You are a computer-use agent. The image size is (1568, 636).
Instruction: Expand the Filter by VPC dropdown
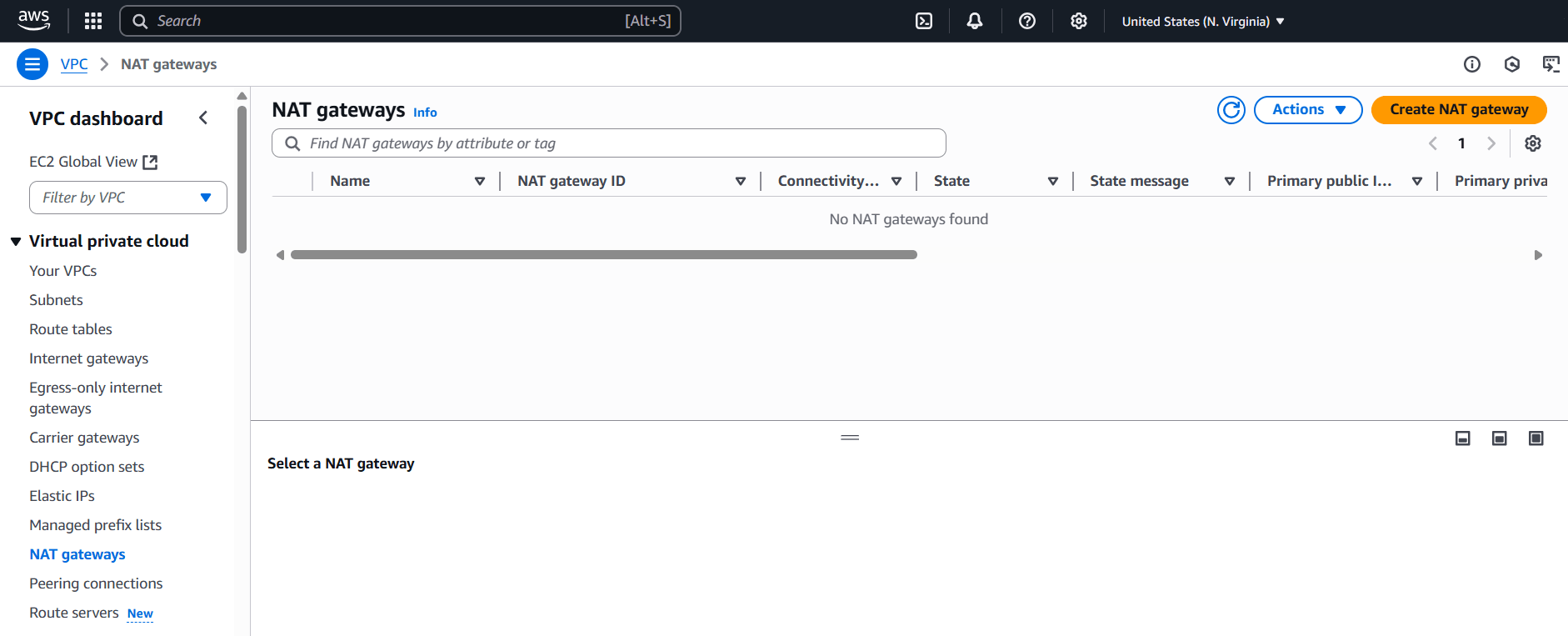[128, 198]
